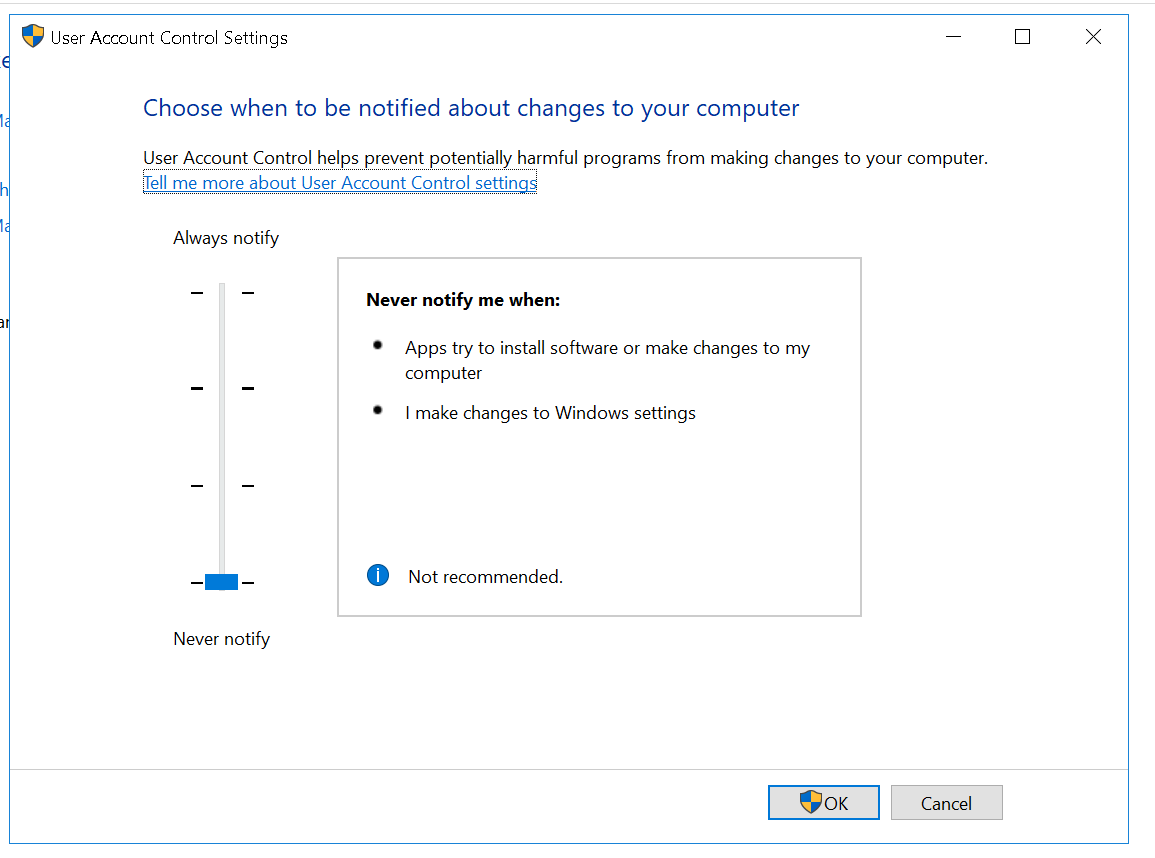Open the Tell me more about UAC settings link

tap(340, 183)
